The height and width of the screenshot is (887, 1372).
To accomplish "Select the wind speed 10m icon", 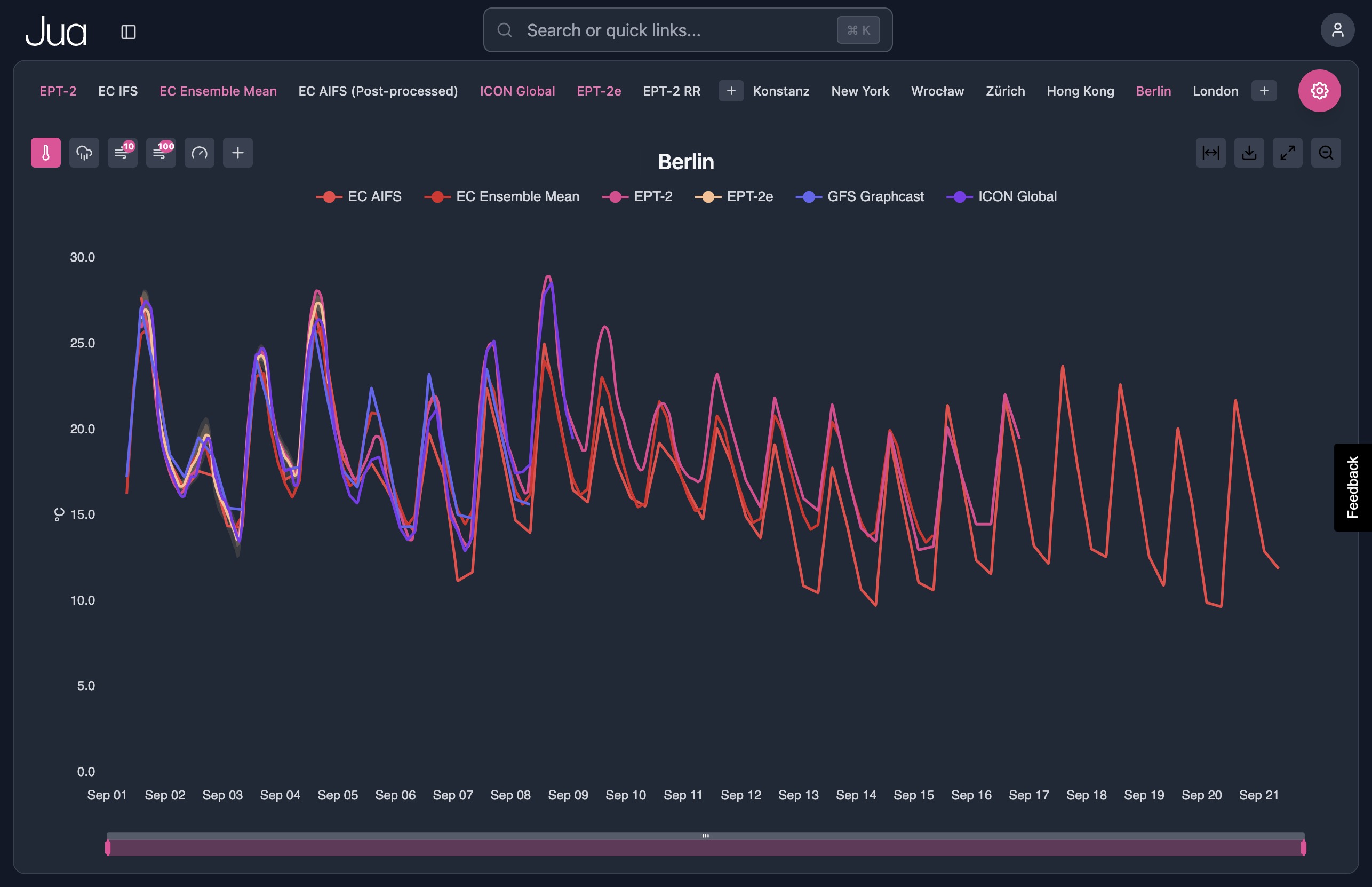I will [122, 153].
